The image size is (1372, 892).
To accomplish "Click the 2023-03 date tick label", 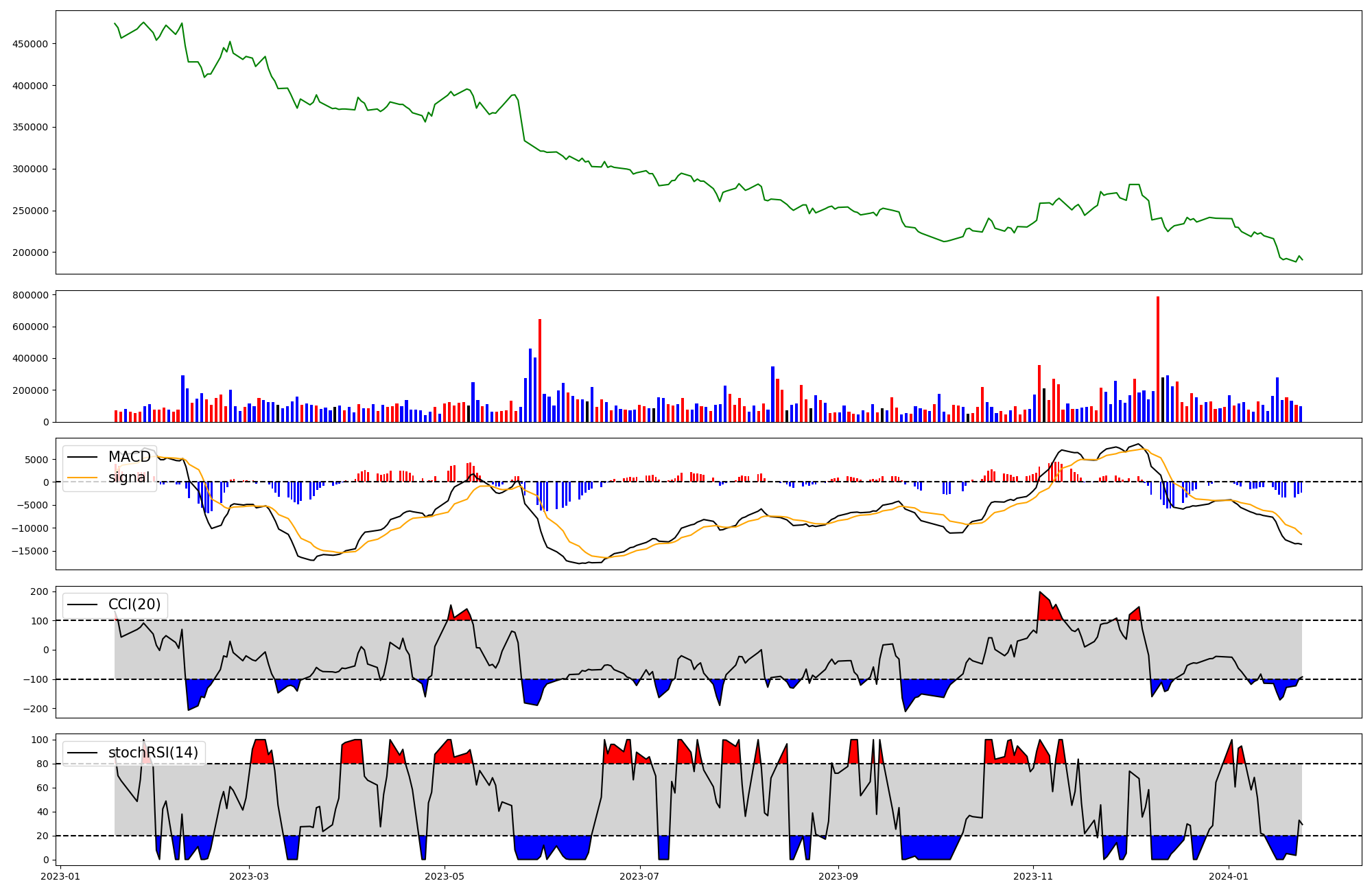I will (249, 876).
